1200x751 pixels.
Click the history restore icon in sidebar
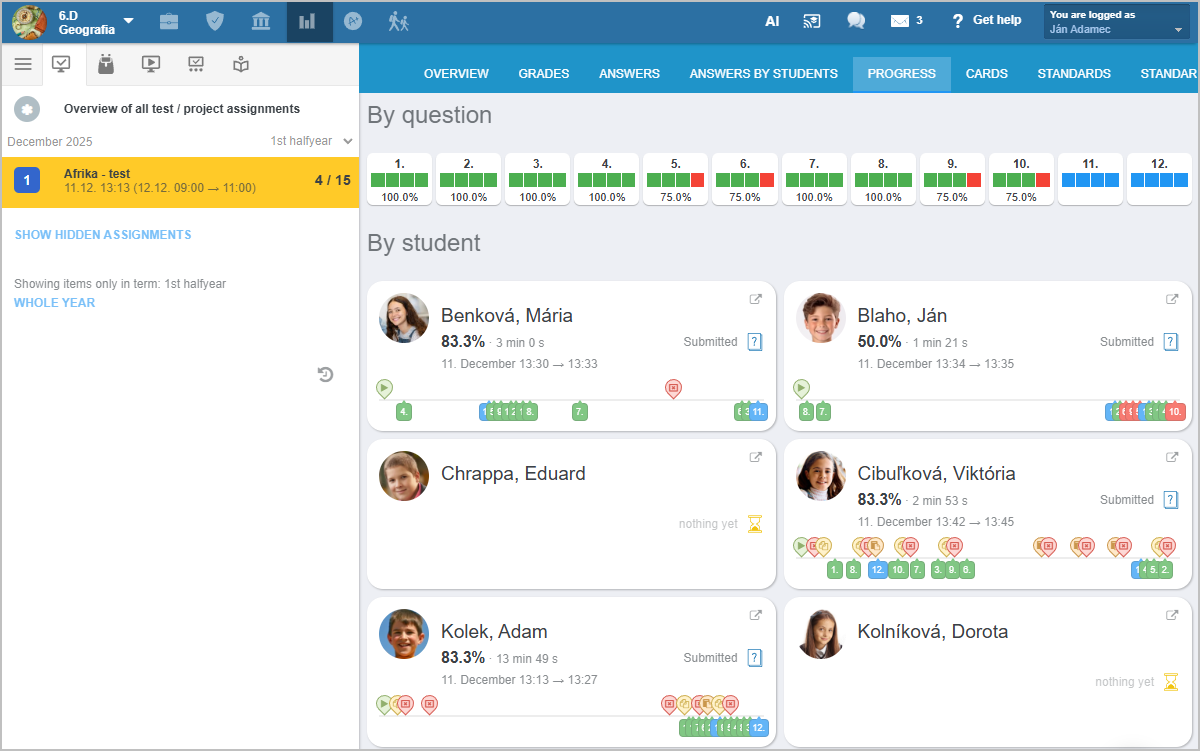pos(325,375)
